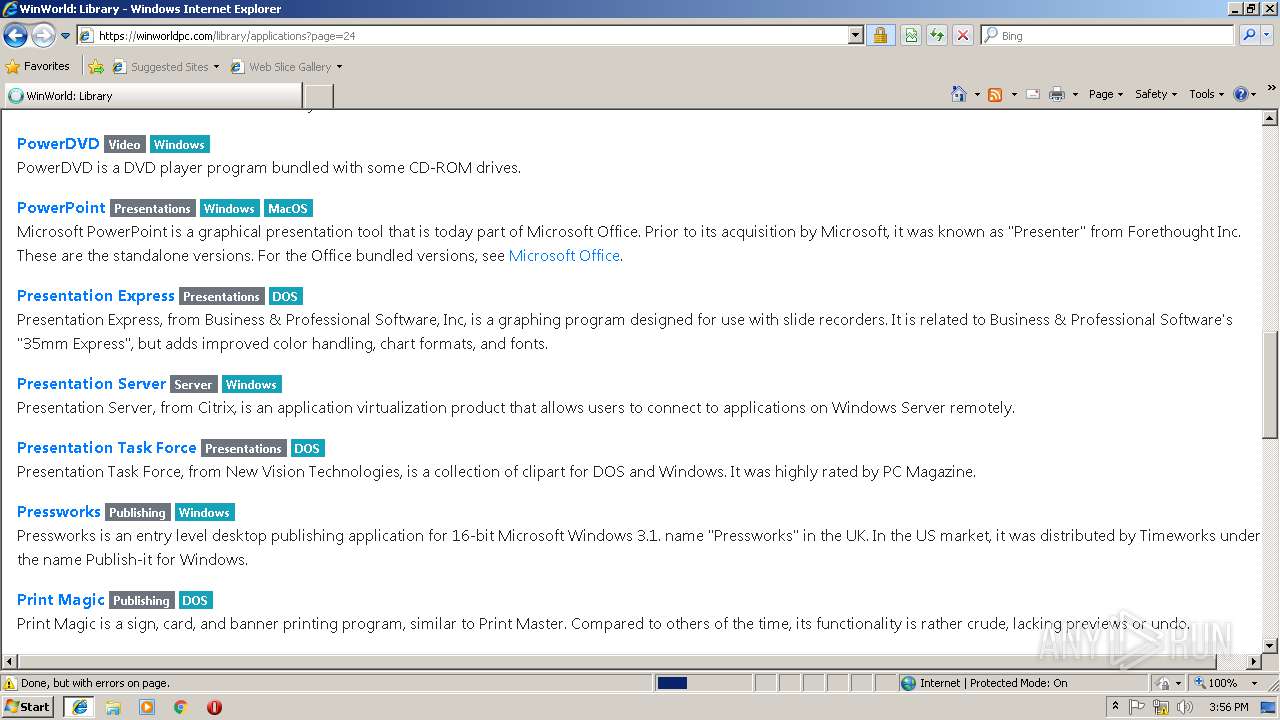Click the MacOS tag next to PowerPoint
The height and width of the screenshot is (720, 1280).
pyautogui.click(x=288, y=209)
